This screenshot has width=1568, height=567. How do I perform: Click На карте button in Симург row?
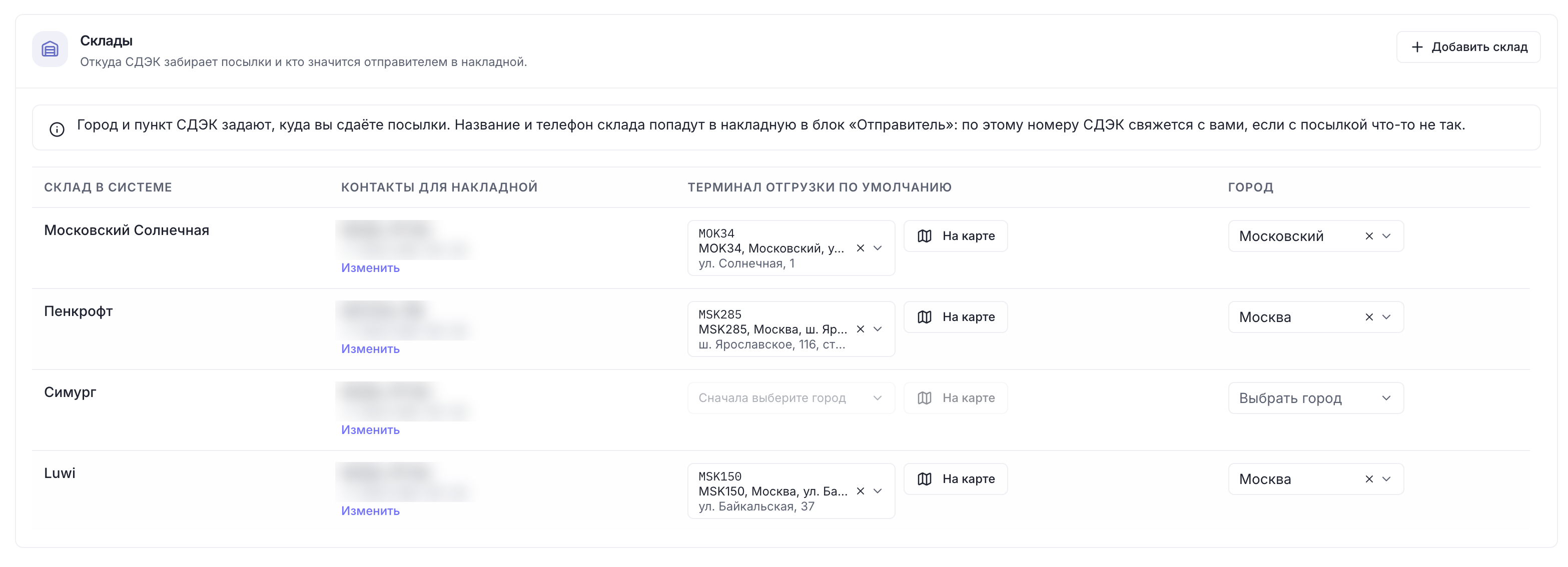pos(956,398)
